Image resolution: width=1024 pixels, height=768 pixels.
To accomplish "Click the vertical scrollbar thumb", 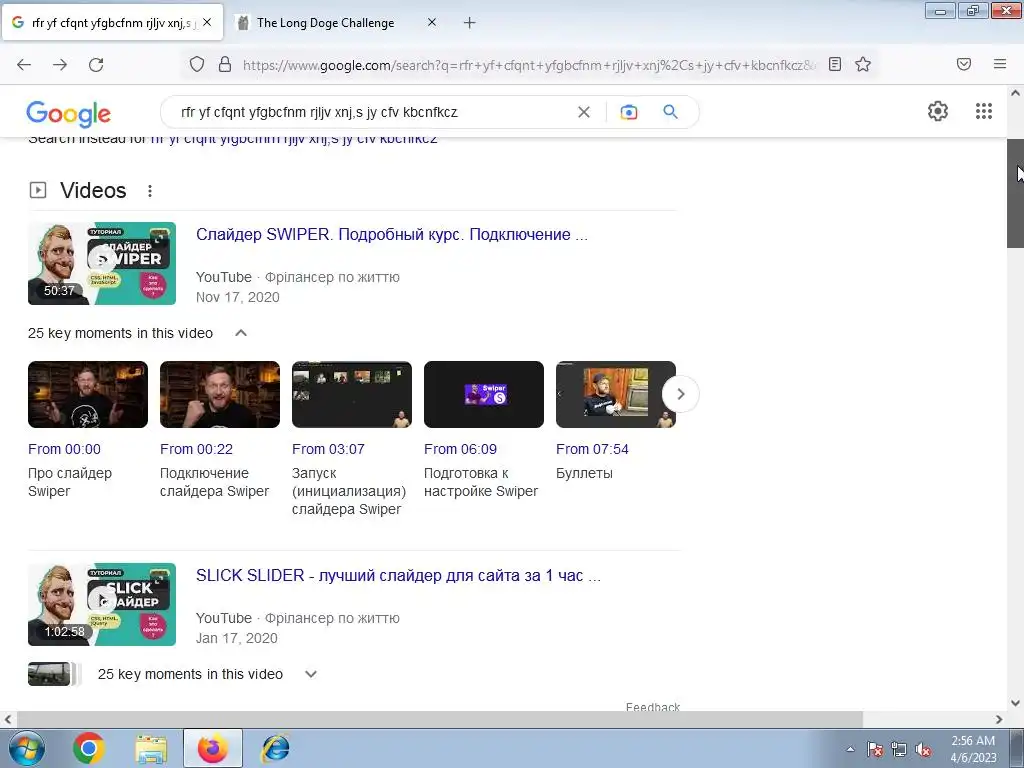I will pos(1015,193).
